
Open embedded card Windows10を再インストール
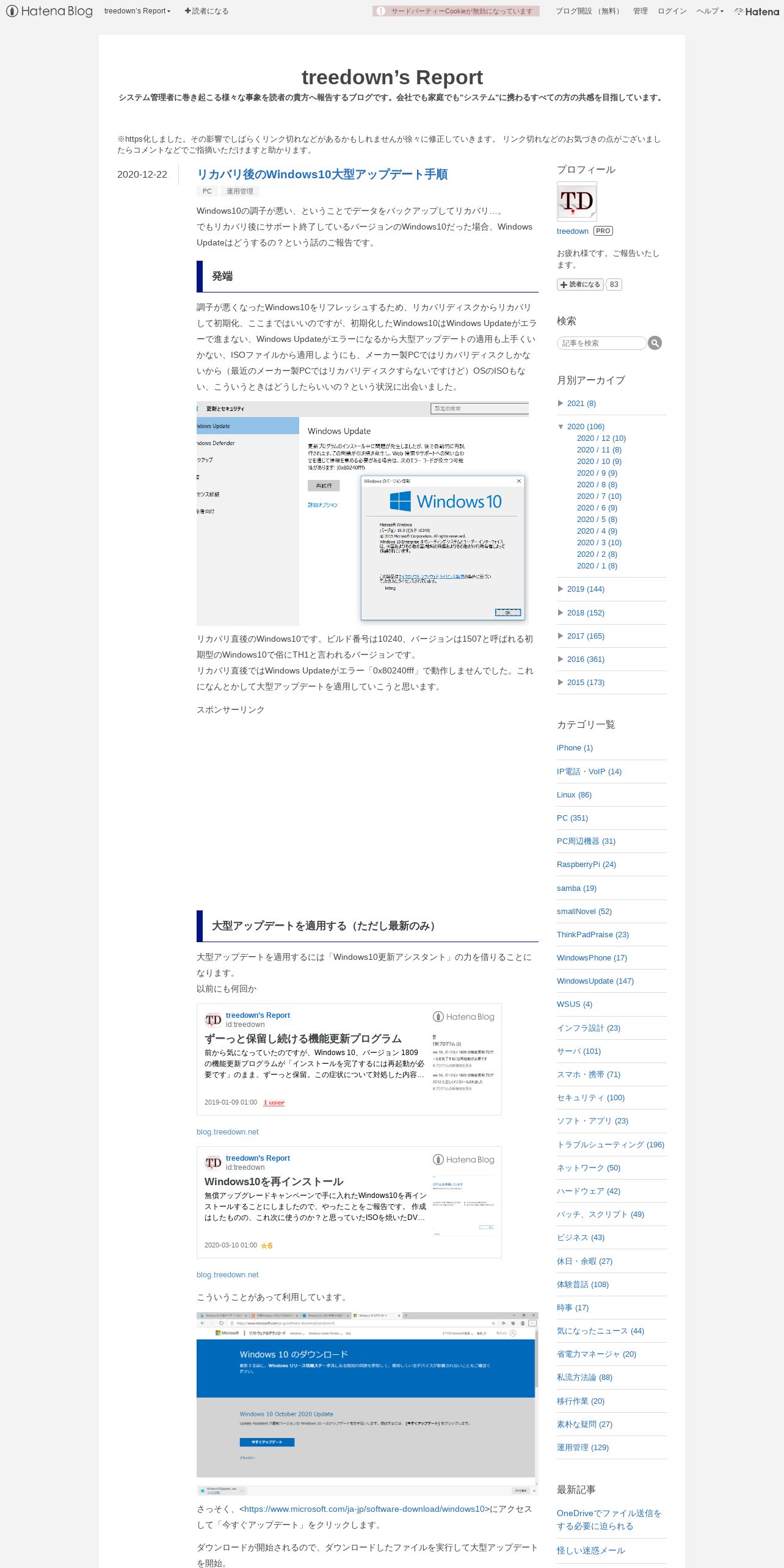point(274,1181)
